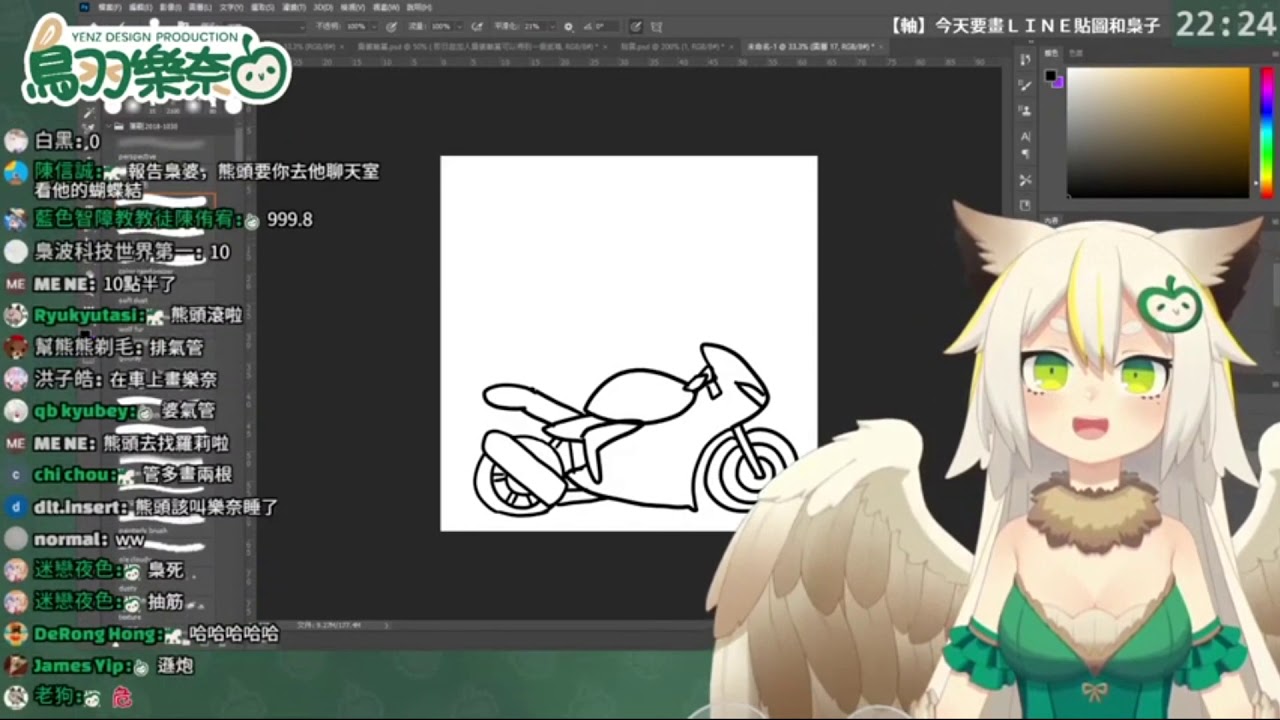The height and width of the screenshot is (720, 1280).
Task: Open the History panel icon
Action: [x=1025, y=59]
